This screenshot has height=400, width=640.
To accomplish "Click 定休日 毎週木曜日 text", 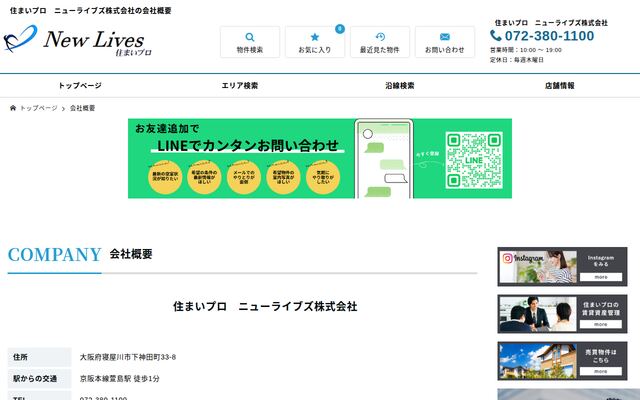I will tap(517, 60).
